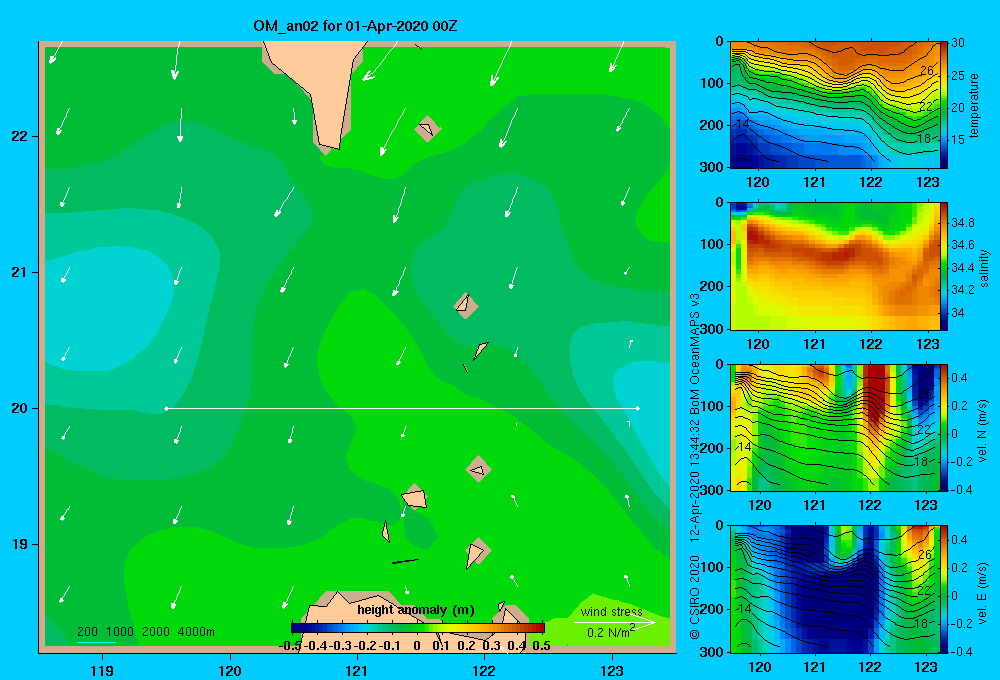Click the vel. E panel's vertical color bar
Screen dimensions: 1000x680
[944, 589]
